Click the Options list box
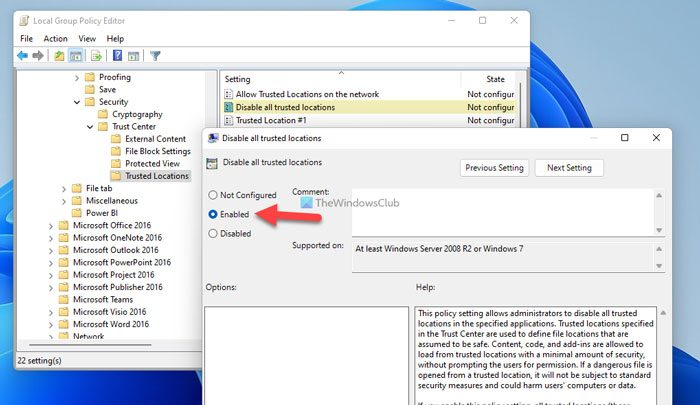Viewport: 700px width, 405px height. click(x=306, y=355)
